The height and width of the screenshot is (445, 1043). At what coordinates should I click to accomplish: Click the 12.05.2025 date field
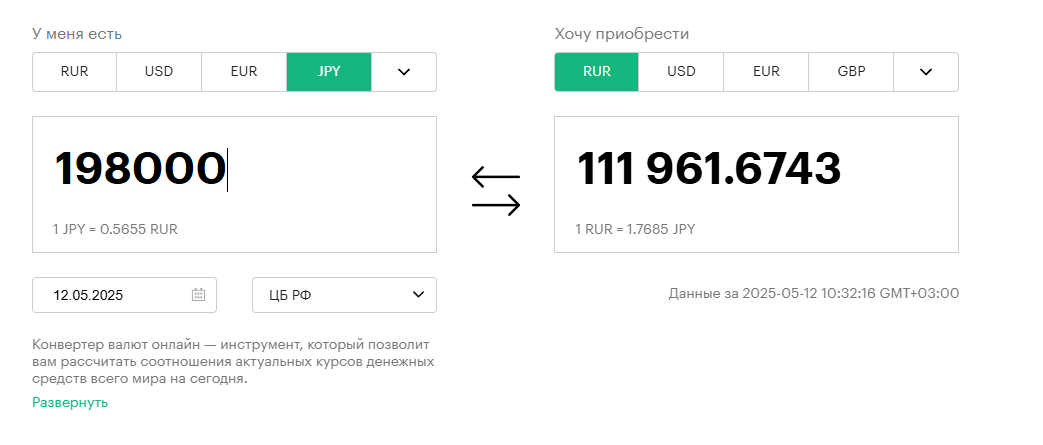pyautogui.click(x=124, y=295)
